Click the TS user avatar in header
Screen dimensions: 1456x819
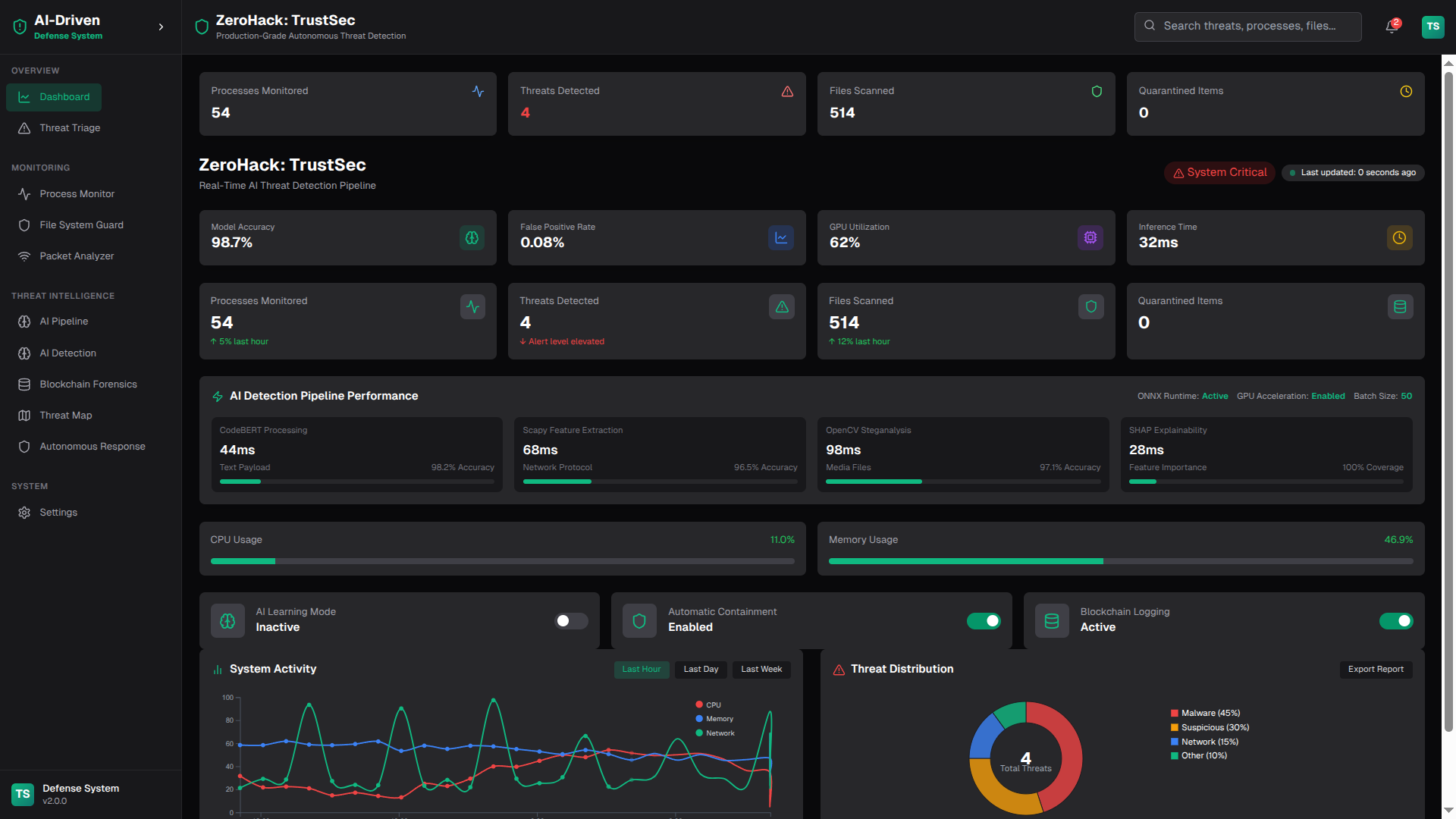1432,27
